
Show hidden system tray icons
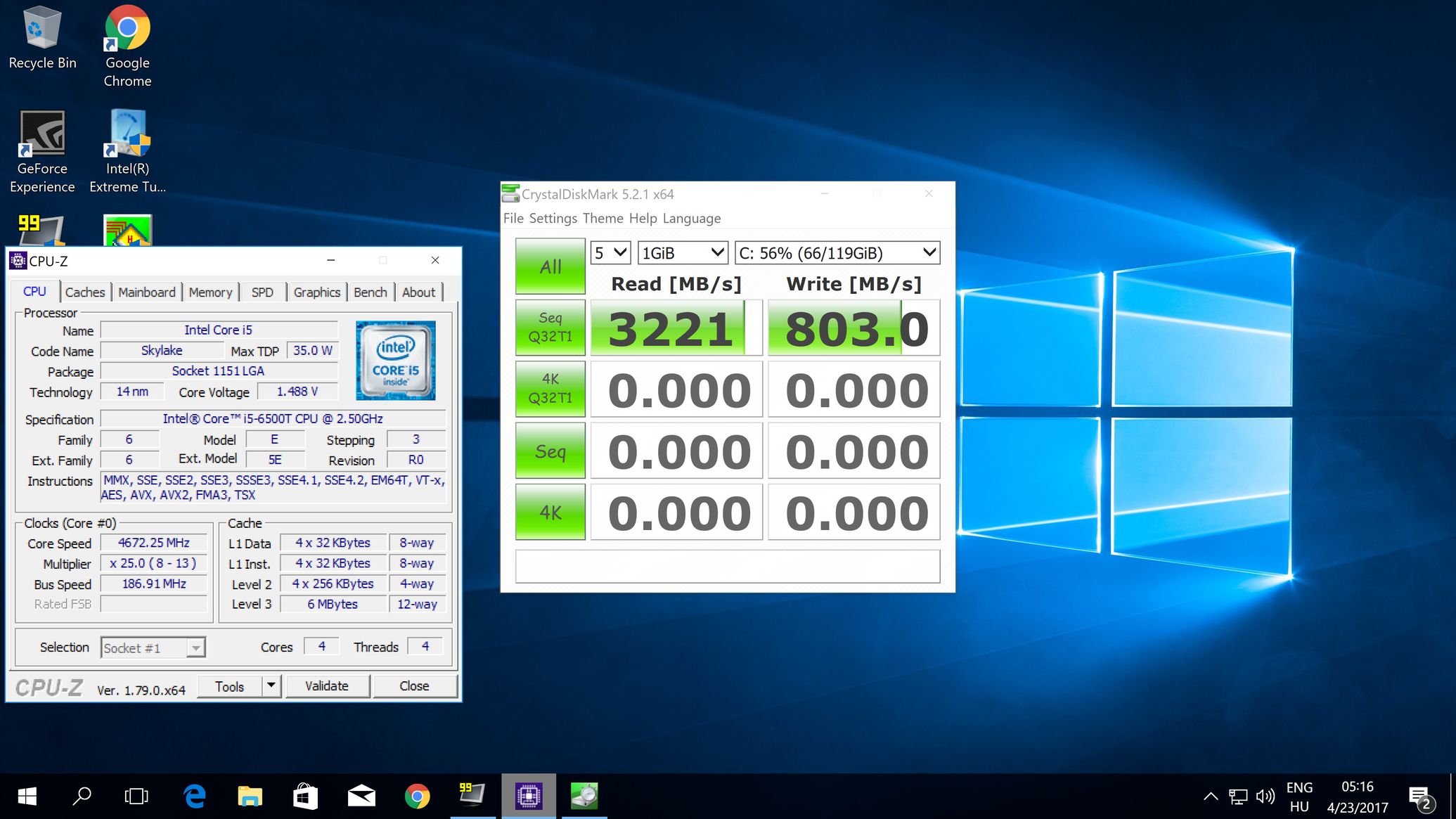1211,797
